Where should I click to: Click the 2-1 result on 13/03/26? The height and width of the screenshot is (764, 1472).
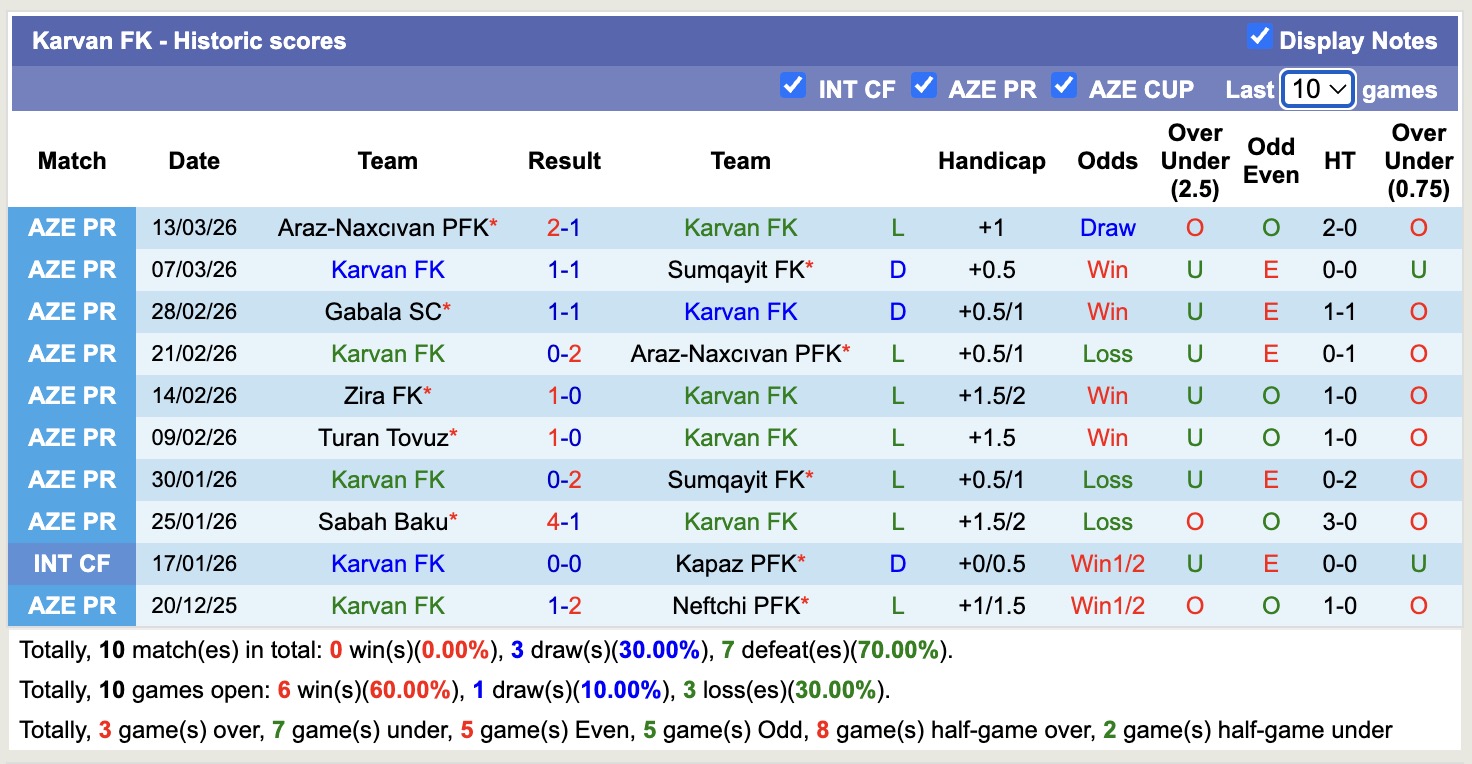point(564,228)
